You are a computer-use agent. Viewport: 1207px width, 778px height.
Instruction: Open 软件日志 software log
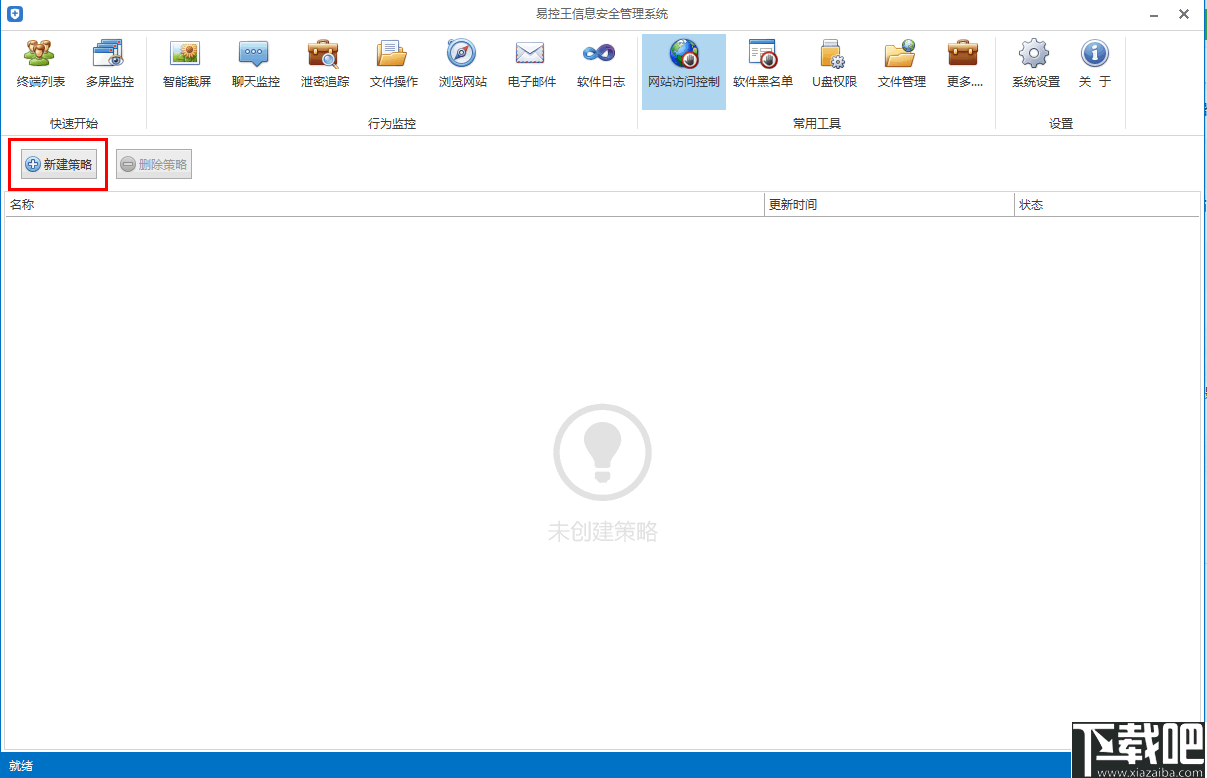[601, 64]
